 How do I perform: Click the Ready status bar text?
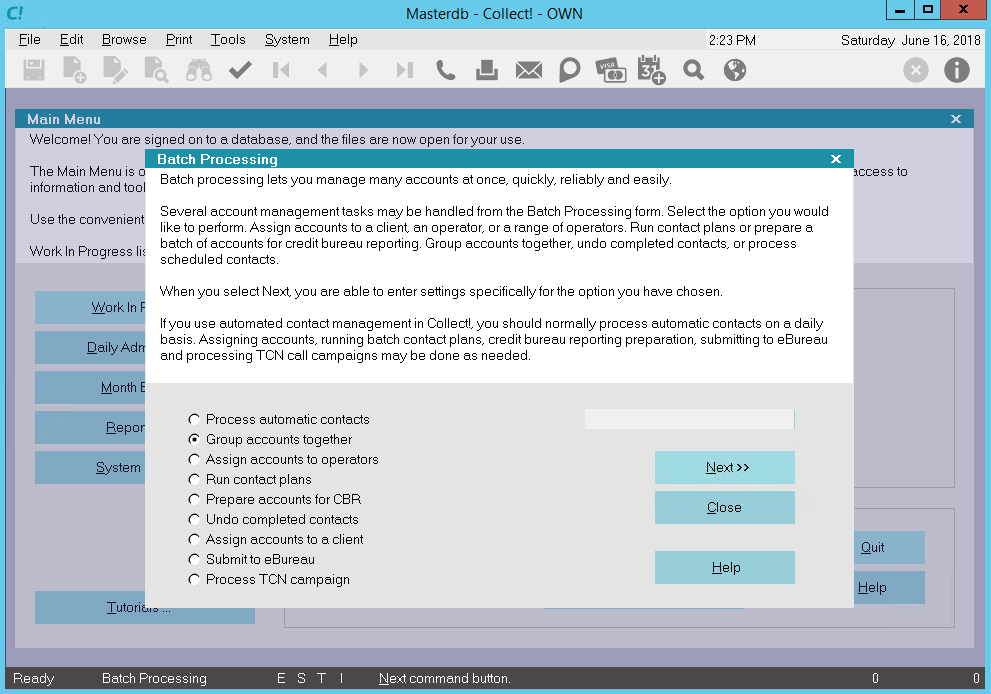[x=33, y=678]
